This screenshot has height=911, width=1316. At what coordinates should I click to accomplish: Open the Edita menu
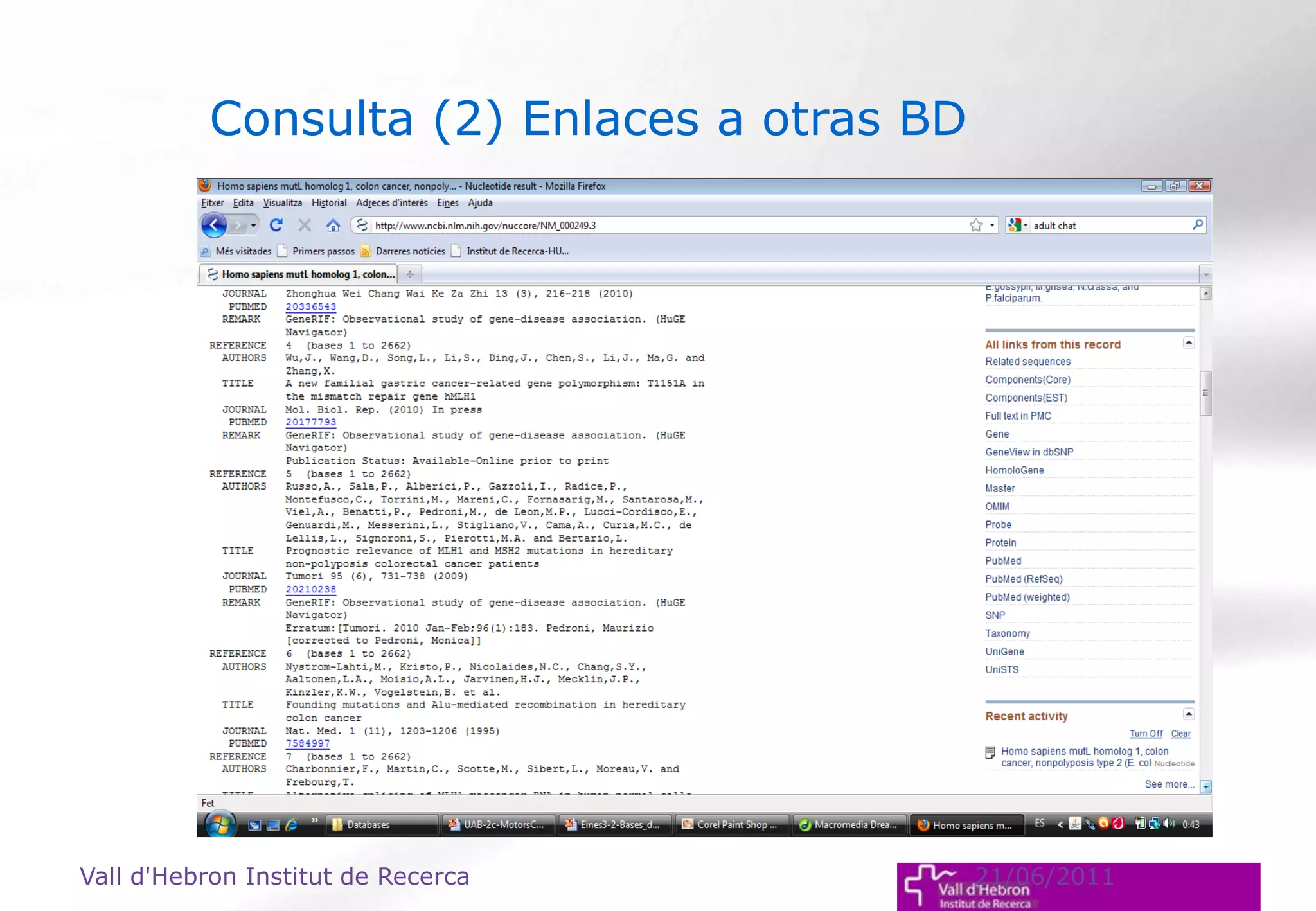[x=243, y=203]
